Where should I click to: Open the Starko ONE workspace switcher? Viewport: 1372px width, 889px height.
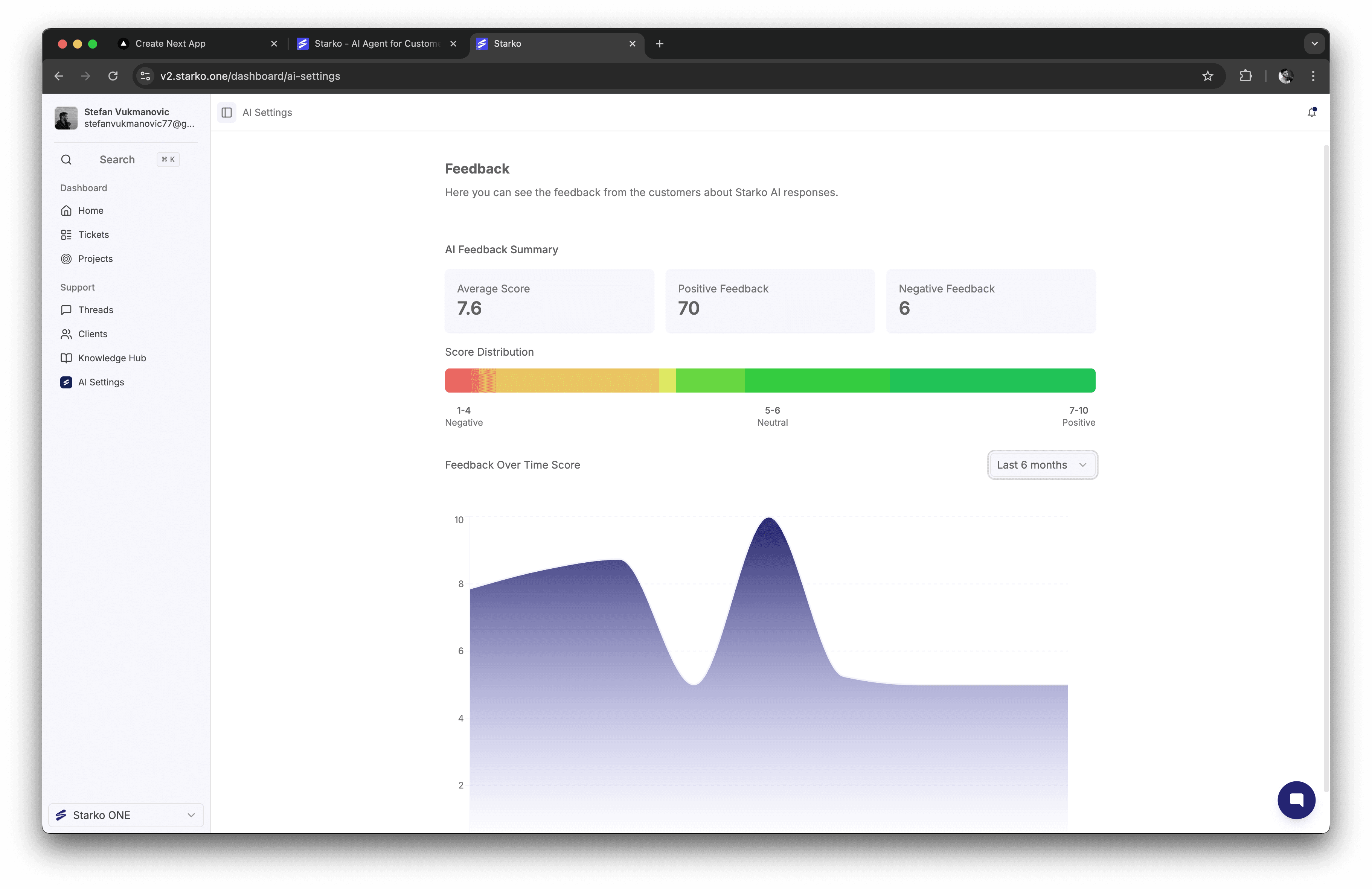126,815
